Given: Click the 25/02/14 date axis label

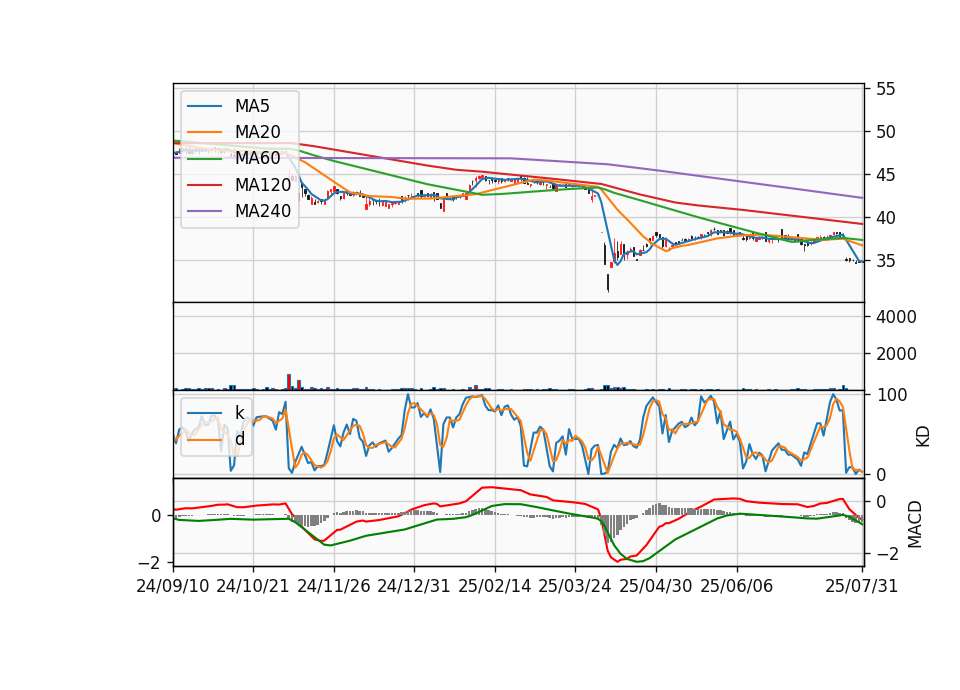Looking at the screenshot, I should (x=495, y=586).
